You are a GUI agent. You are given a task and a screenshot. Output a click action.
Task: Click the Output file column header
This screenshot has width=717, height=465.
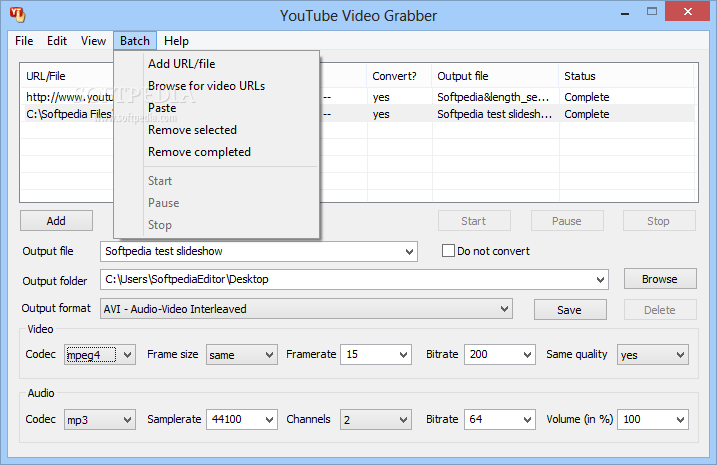(x=495, y=76)
